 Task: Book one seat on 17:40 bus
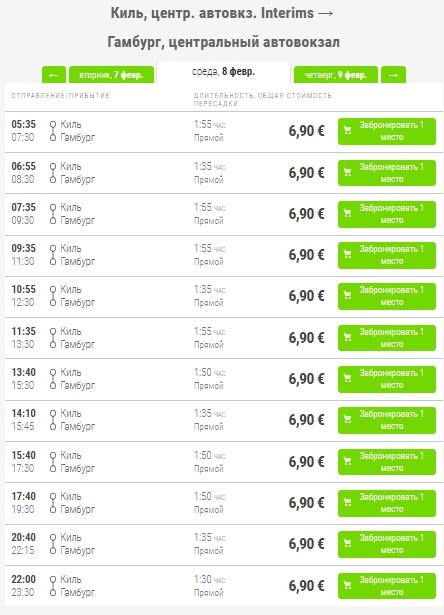(x=387, y=503)
